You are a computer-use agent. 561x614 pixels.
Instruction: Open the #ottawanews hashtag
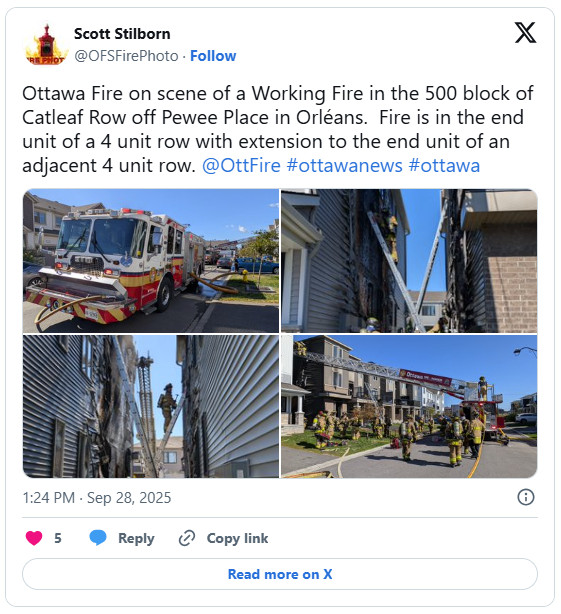coord(345,165)
